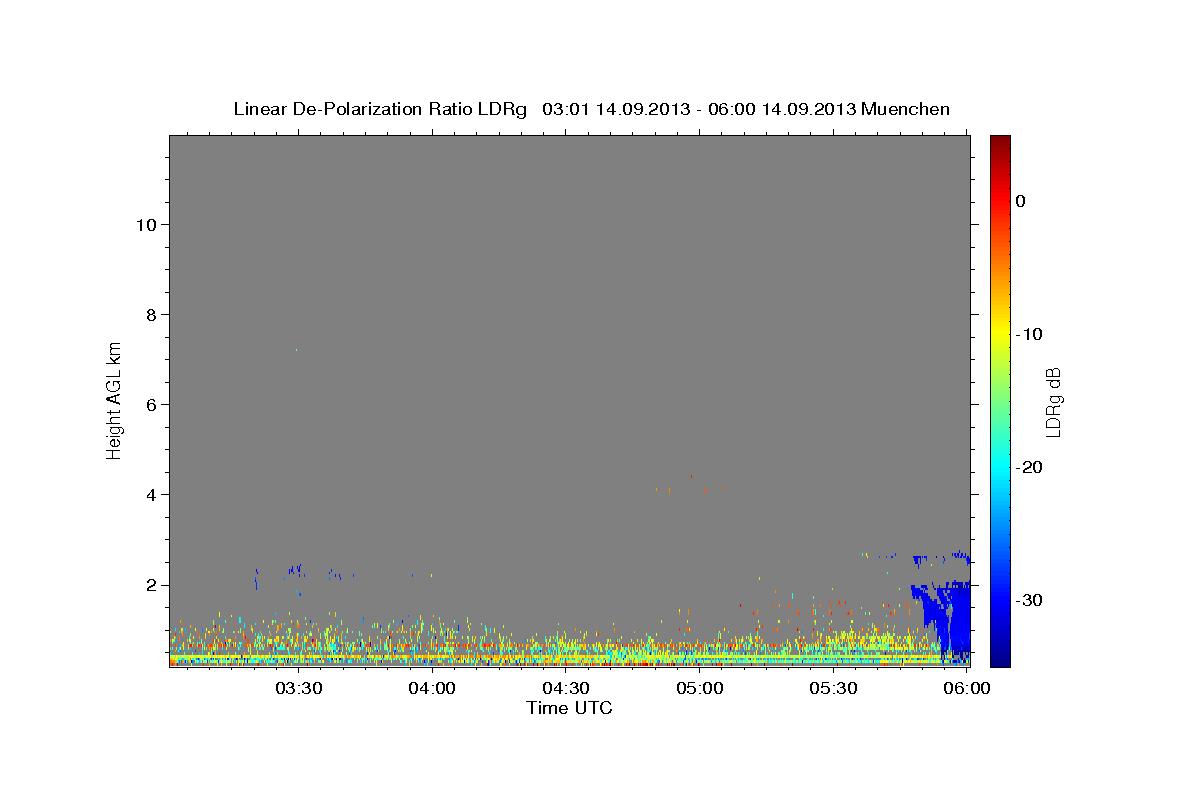Click the 04:30 time tick label
1200x800 pixels.
[x=566, y=688]
